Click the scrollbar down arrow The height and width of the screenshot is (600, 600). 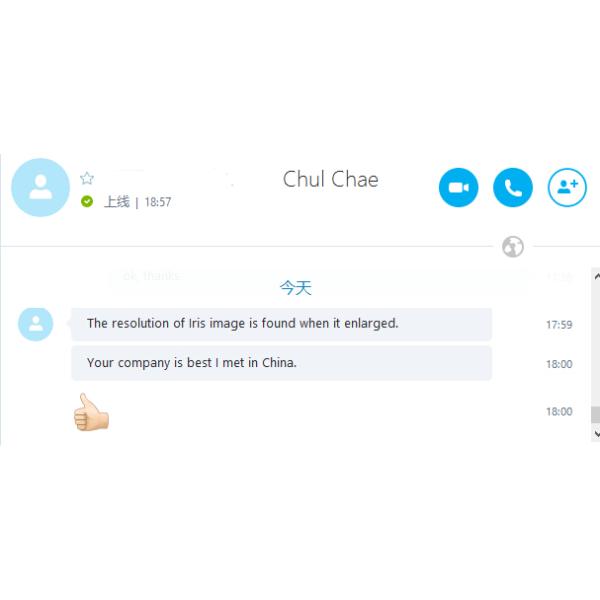coord(596,434)
